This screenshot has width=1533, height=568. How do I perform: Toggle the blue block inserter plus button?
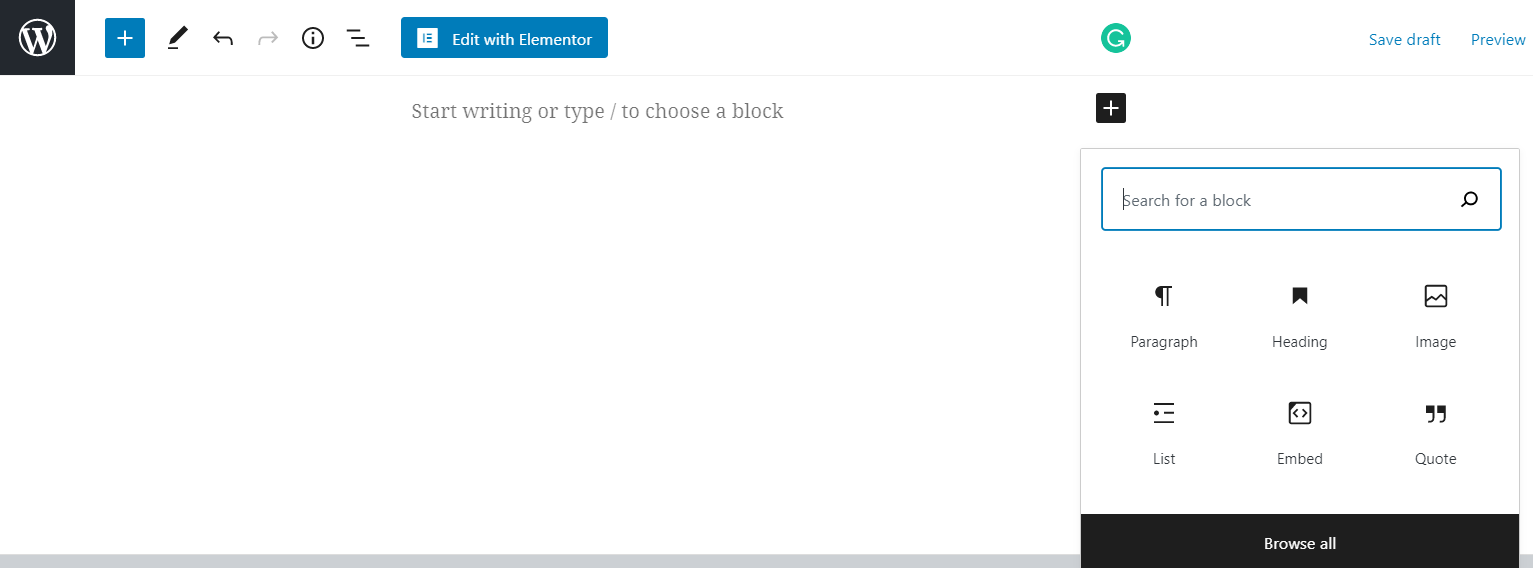coord(125,38)
